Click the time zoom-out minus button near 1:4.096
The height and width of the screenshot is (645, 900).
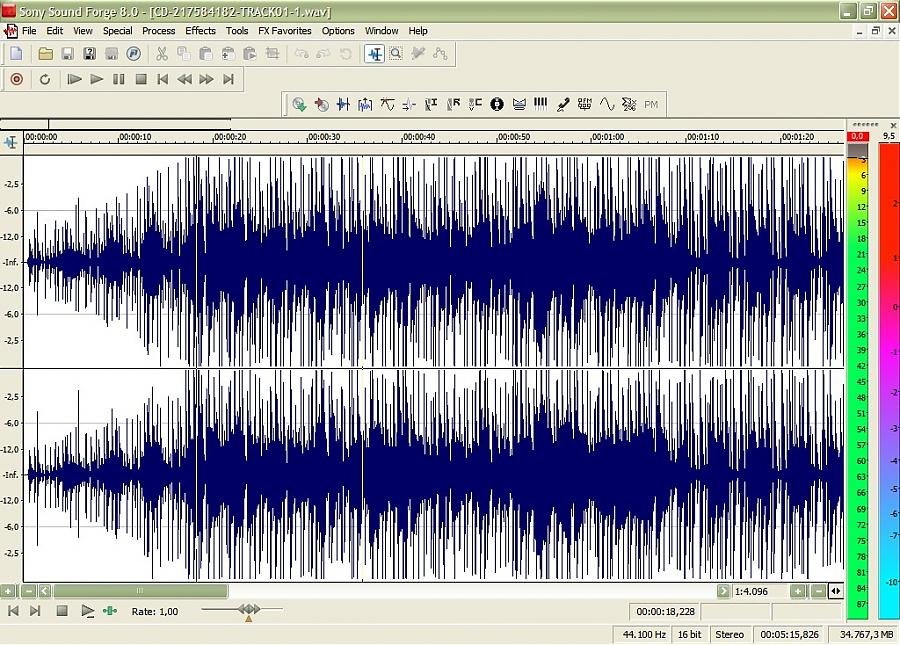819,591
